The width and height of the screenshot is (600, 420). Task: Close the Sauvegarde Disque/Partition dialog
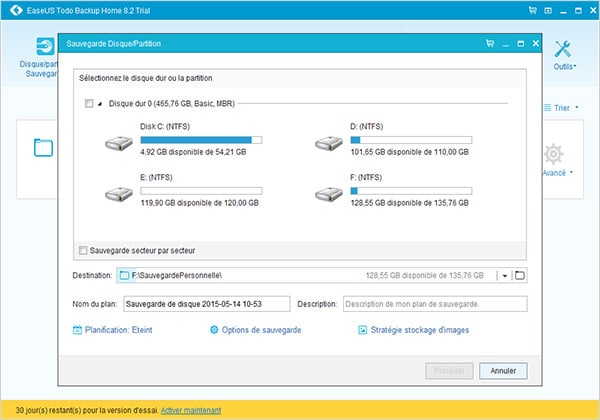pos(536,43)
